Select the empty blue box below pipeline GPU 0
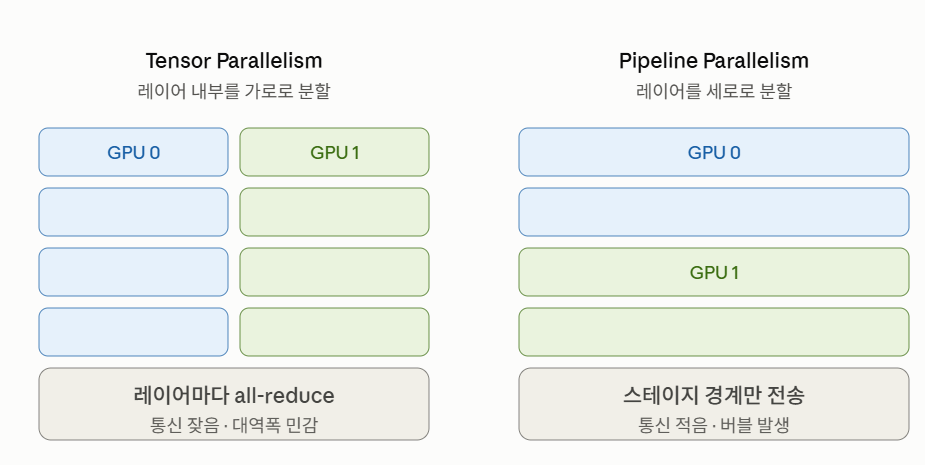Image resolution: width=925 pixels, height=465 pixels. pos(714,212)
